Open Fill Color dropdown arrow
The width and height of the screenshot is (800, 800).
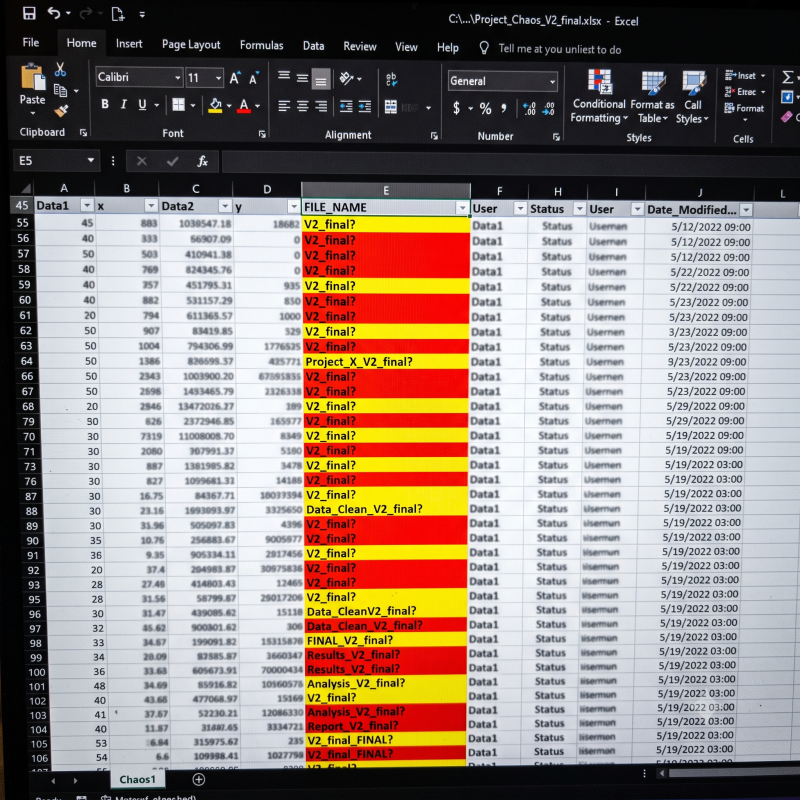(229, 106)
